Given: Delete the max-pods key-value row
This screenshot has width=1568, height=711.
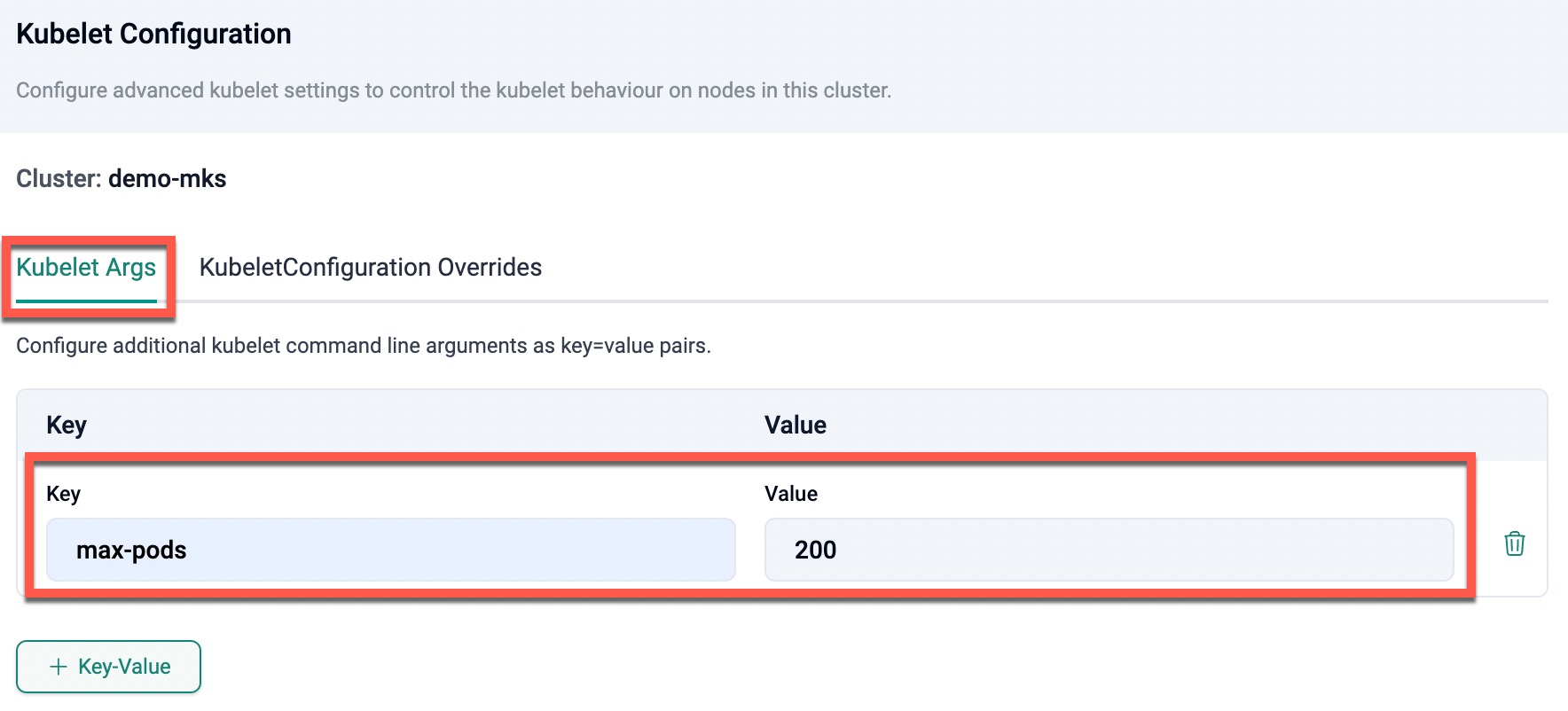Looking at the screenshot, I should [1514, 543].
